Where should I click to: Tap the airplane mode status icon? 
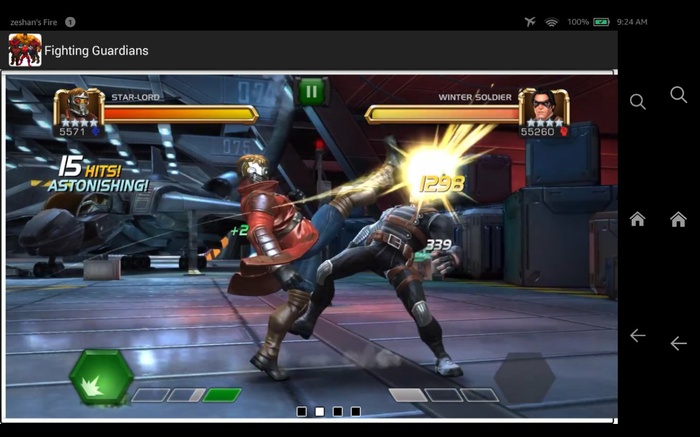coord(530,21)
